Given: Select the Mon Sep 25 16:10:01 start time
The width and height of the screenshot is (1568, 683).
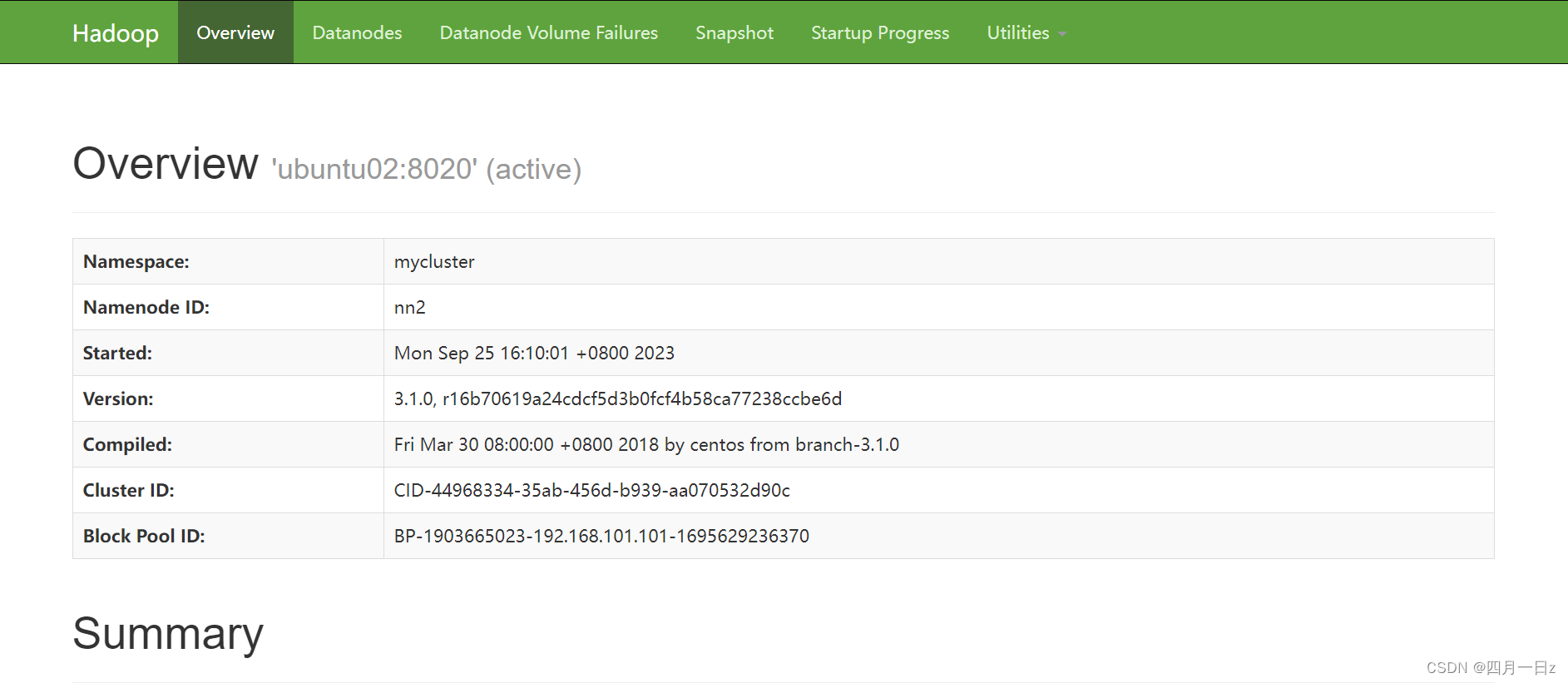Looking at the screenshot, I should (x=534, y=353).
